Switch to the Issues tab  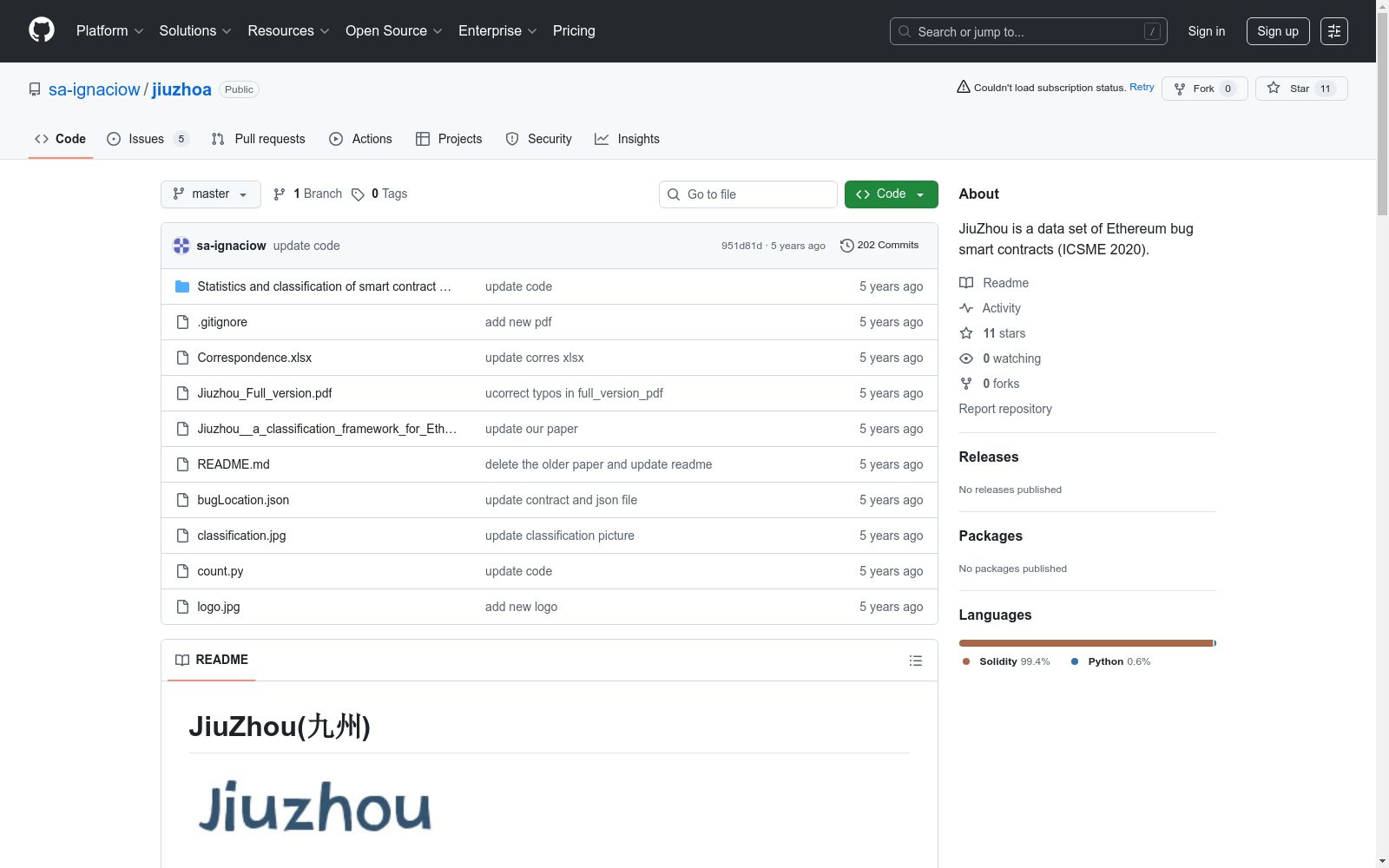[148, 139]
